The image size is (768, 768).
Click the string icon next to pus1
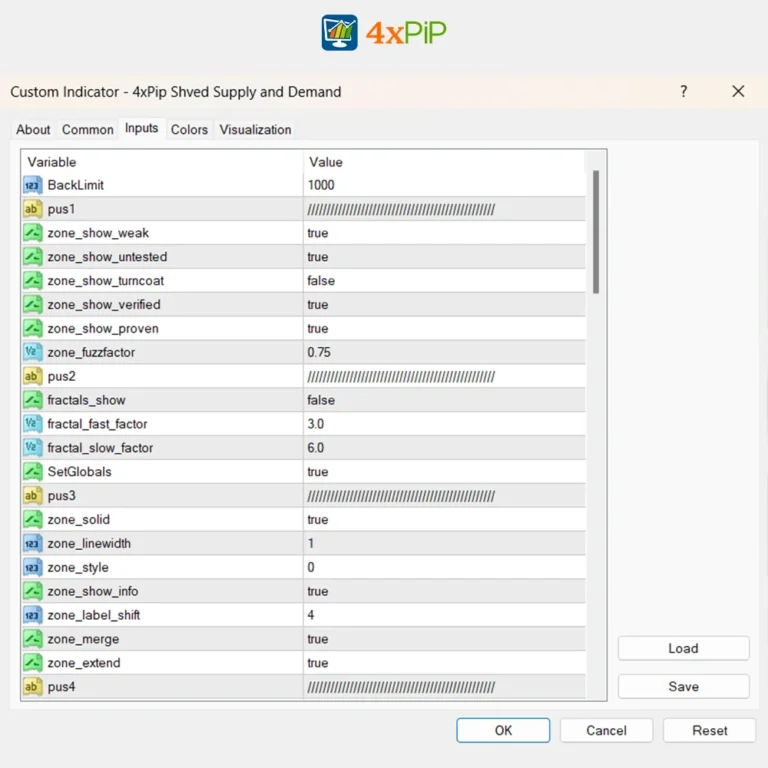pyautogui.click(x=33, y=209)
